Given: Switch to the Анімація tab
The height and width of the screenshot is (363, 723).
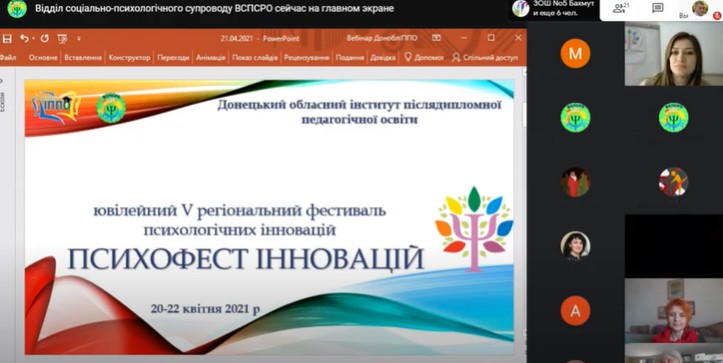Looking at the screenshot, I should point(211,58).
